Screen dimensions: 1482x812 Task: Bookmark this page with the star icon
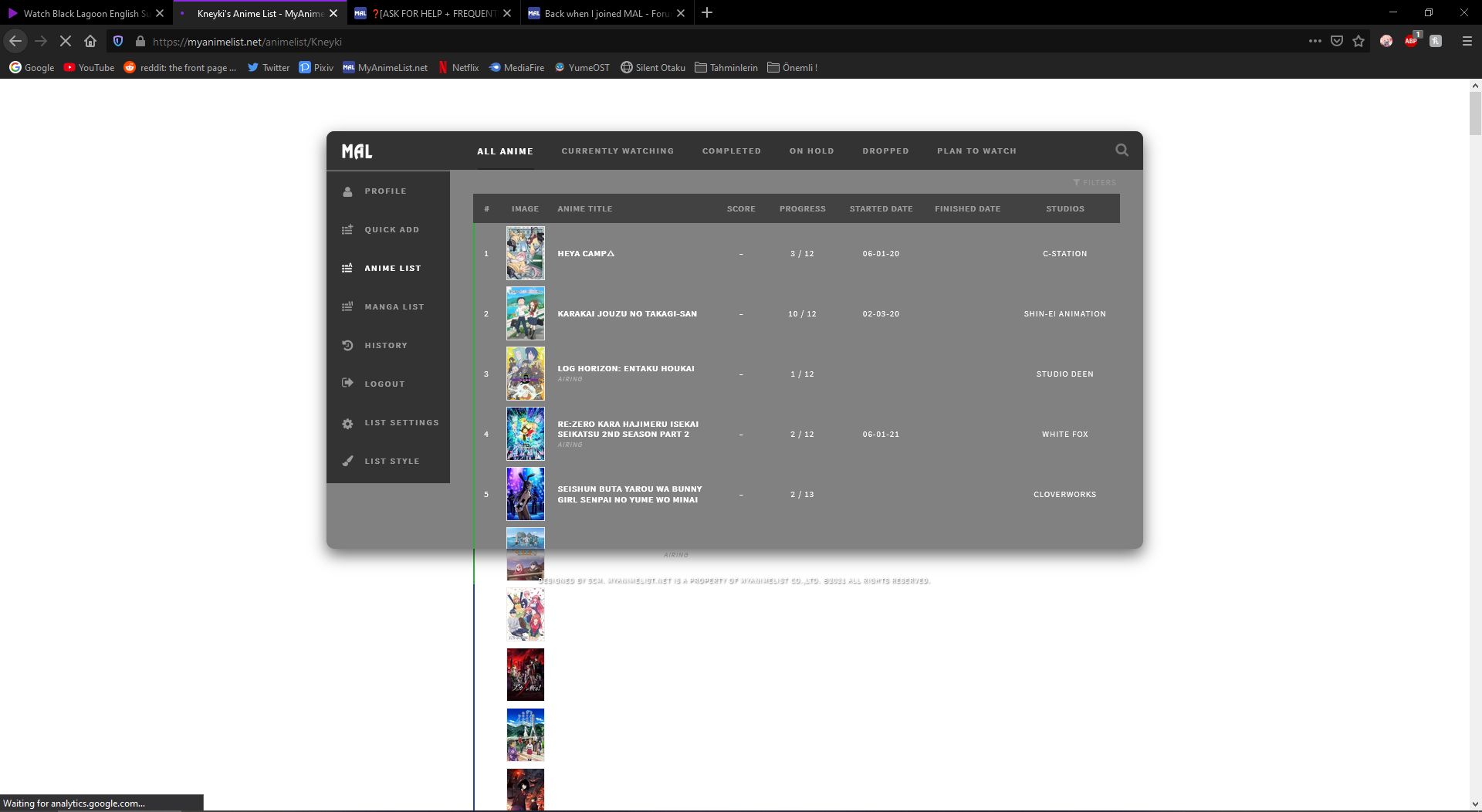click(x=1358, y=42)
